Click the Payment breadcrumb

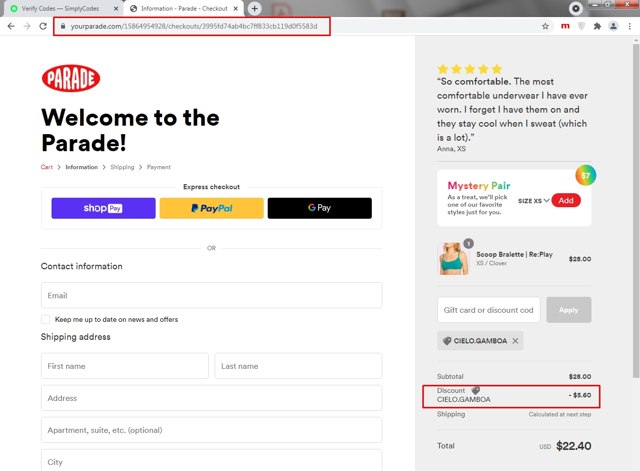(x=158, y=167)
